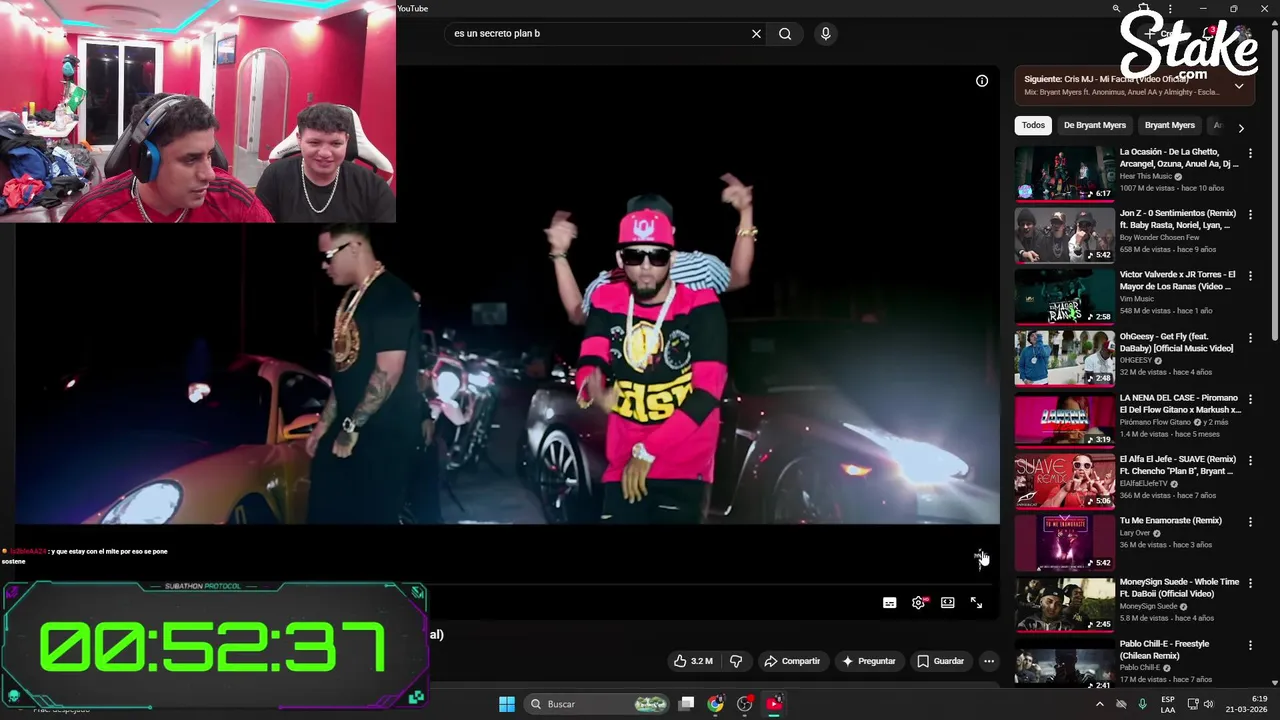Go to Lary Over channel
The height and width of the screenshot is (720, 1280).
coord(1136,533)
